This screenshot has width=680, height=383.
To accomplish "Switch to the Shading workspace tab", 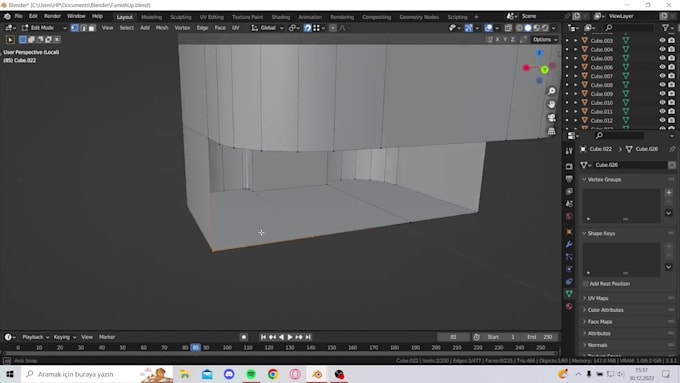I will 281,17.
